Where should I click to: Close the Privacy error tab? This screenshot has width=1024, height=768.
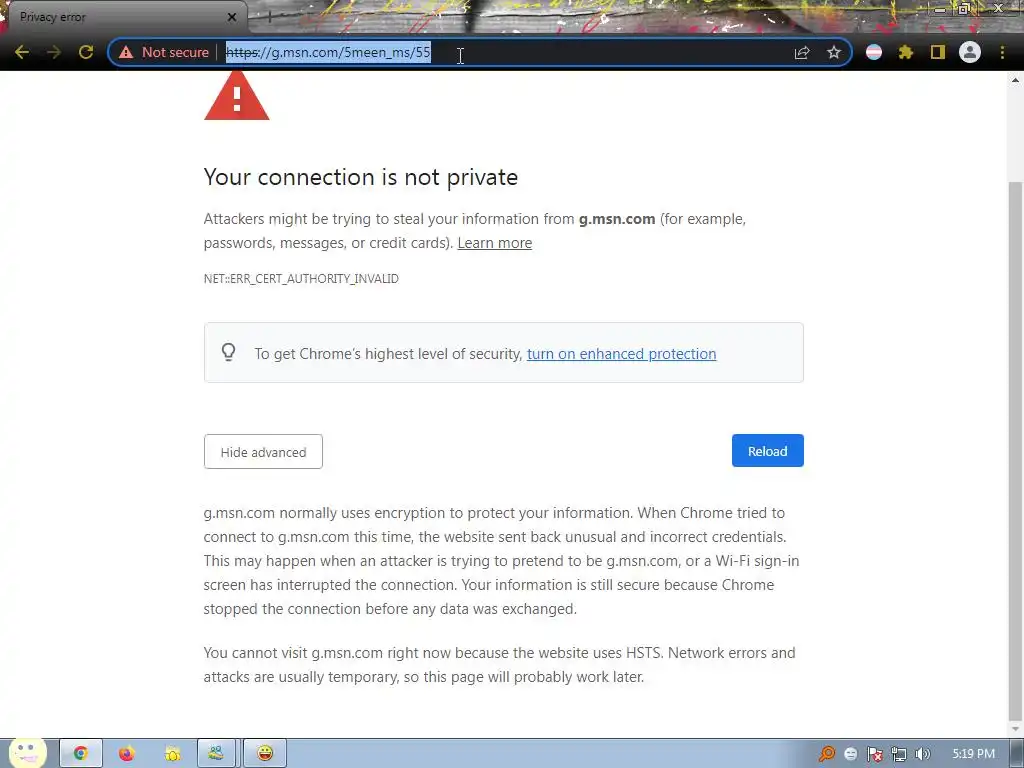[232, 17]
